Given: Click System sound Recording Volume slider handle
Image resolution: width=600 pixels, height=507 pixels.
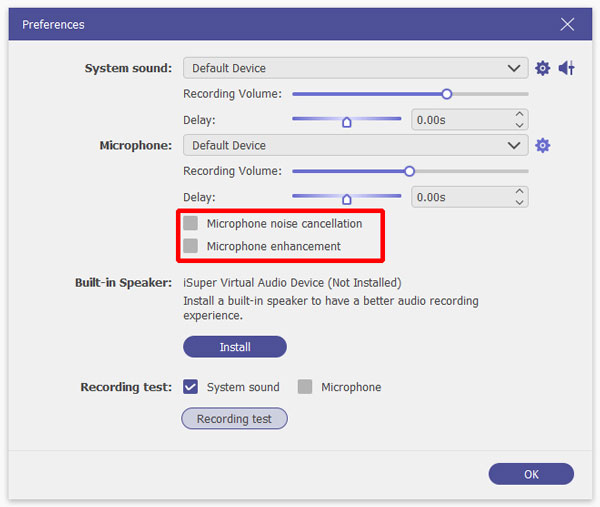Looking at the screenshot, I should pyautogui.click(x=447, y=94).
